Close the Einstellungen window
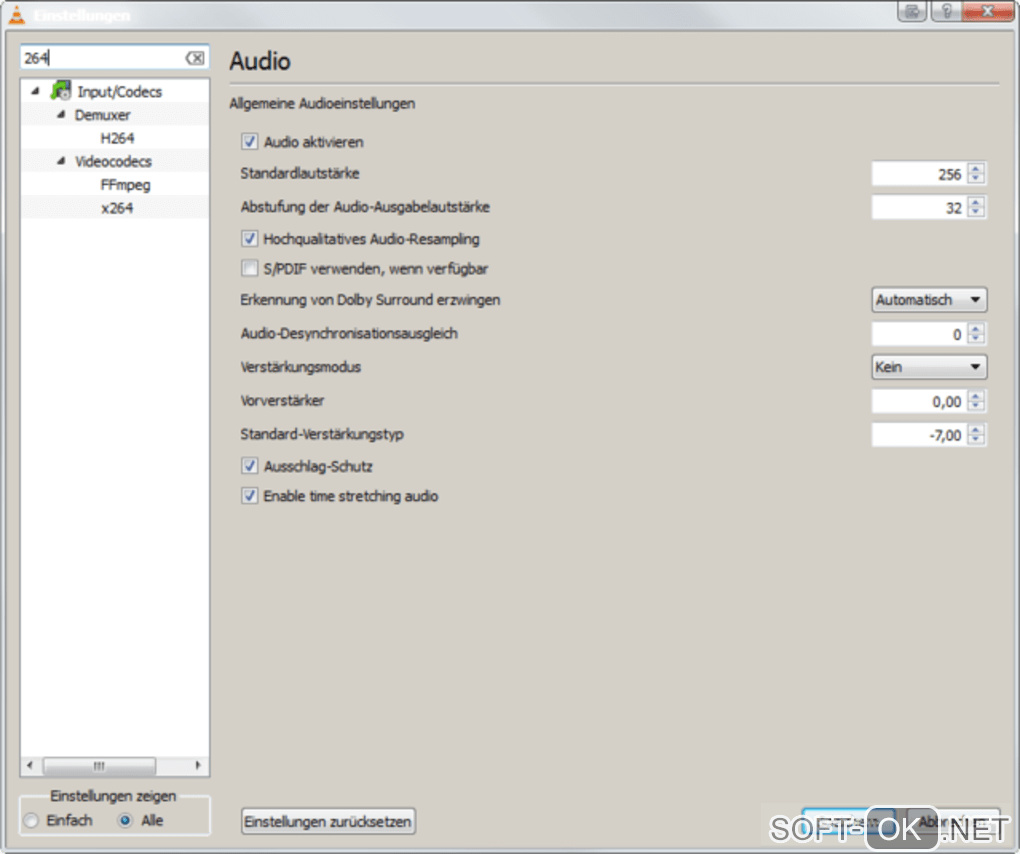1020x854 pixels. pos(987,11)
